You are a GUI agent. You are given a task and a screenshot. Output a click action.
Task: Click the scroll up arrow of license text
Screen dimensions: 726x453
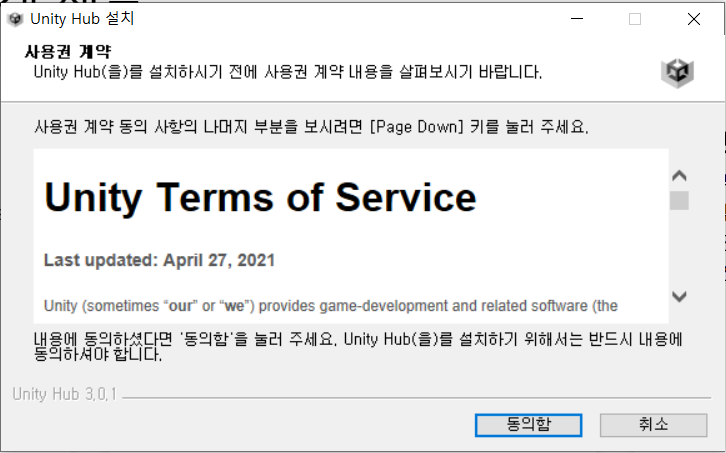679,176
